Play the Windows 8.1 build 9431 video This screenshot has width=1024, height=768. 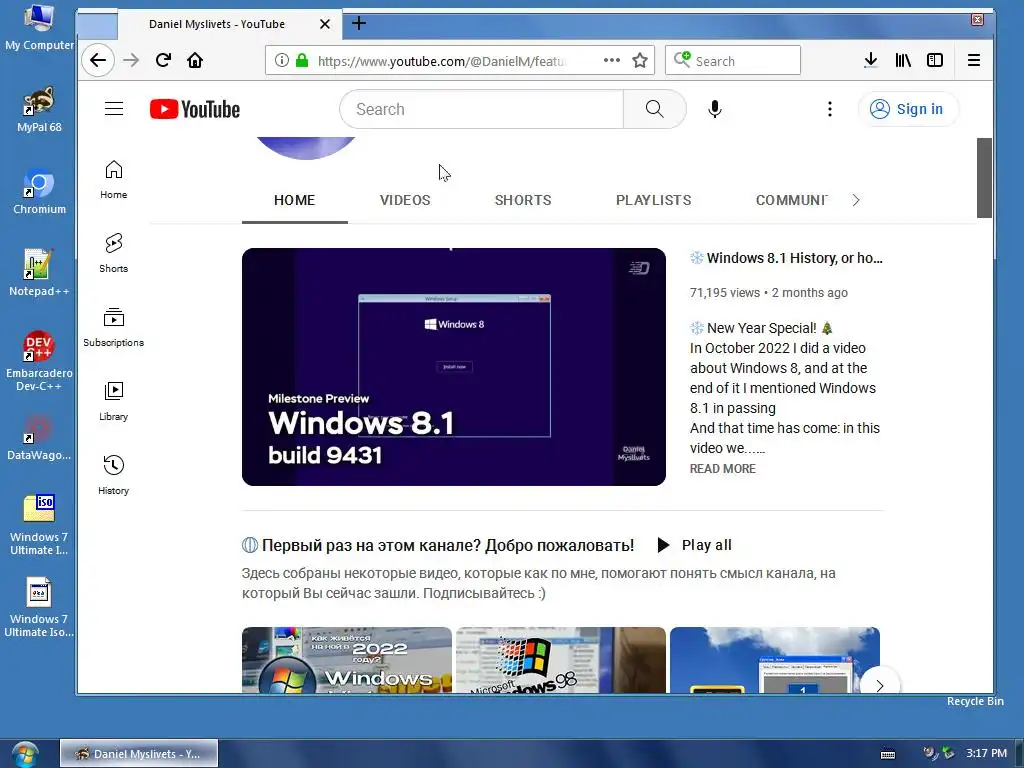(454, 367)
